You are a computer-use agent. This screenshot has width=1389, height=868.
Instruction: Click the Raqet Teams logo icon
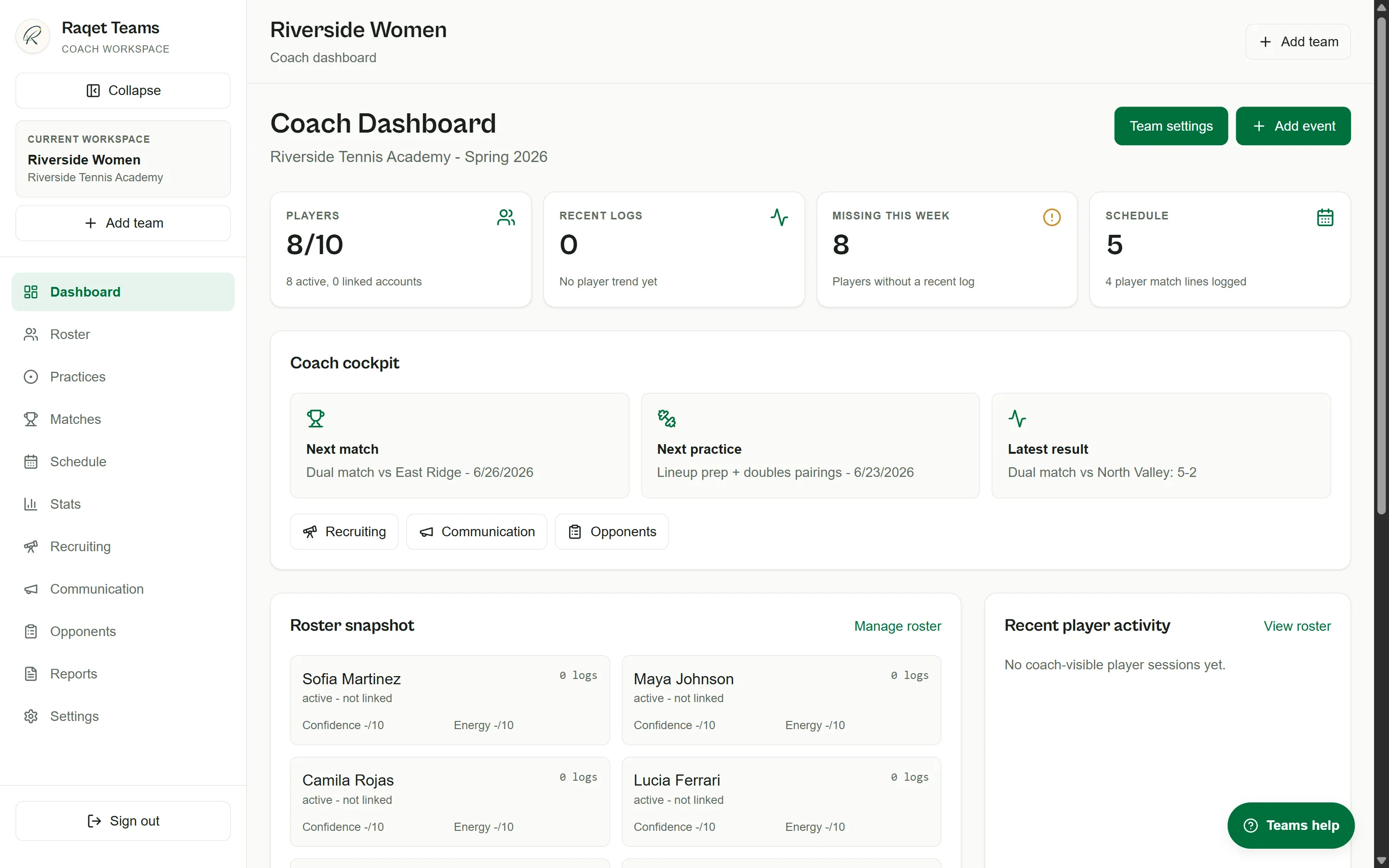click(33, 37)
